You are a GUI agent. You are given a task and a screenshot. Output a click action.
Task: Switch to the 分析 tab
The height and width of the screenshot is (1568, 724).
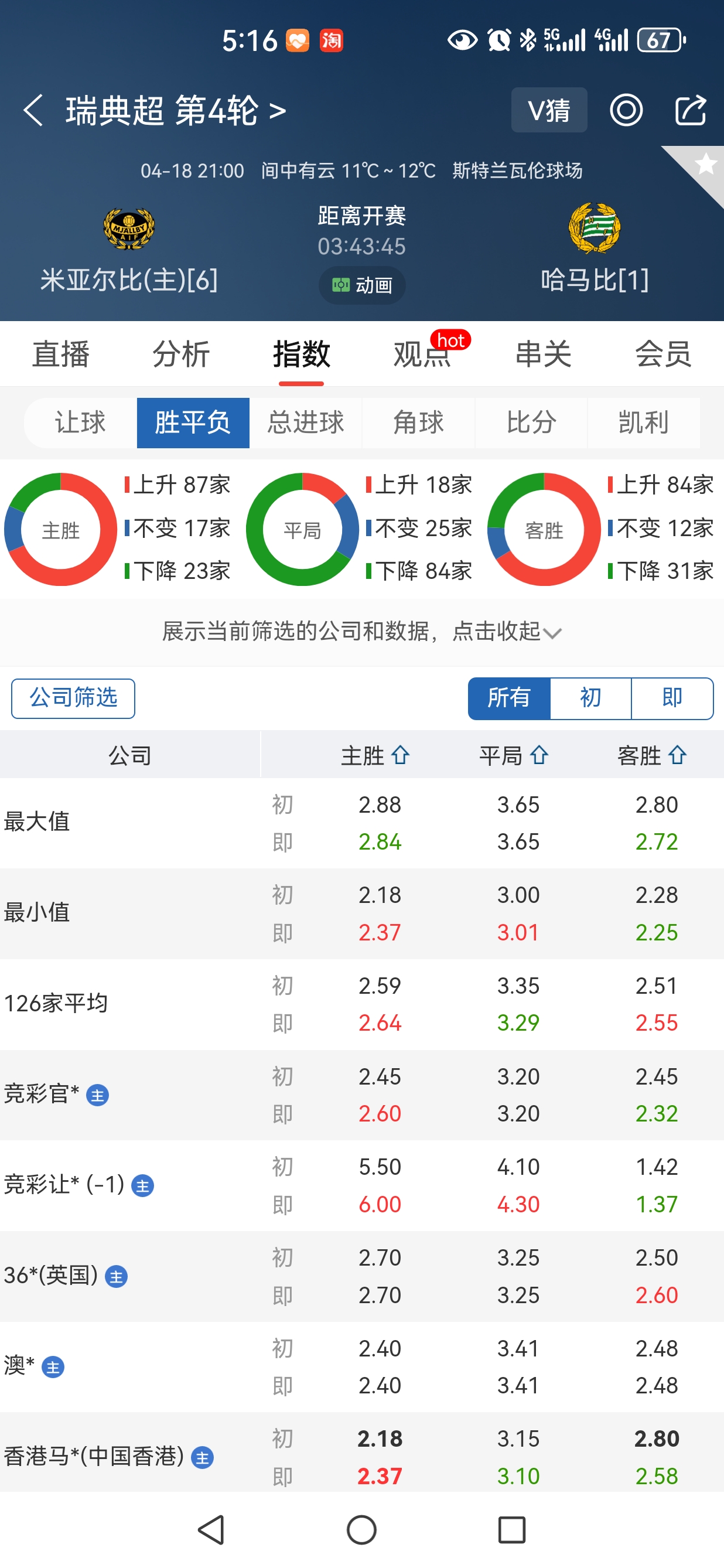tap(180, 354)
